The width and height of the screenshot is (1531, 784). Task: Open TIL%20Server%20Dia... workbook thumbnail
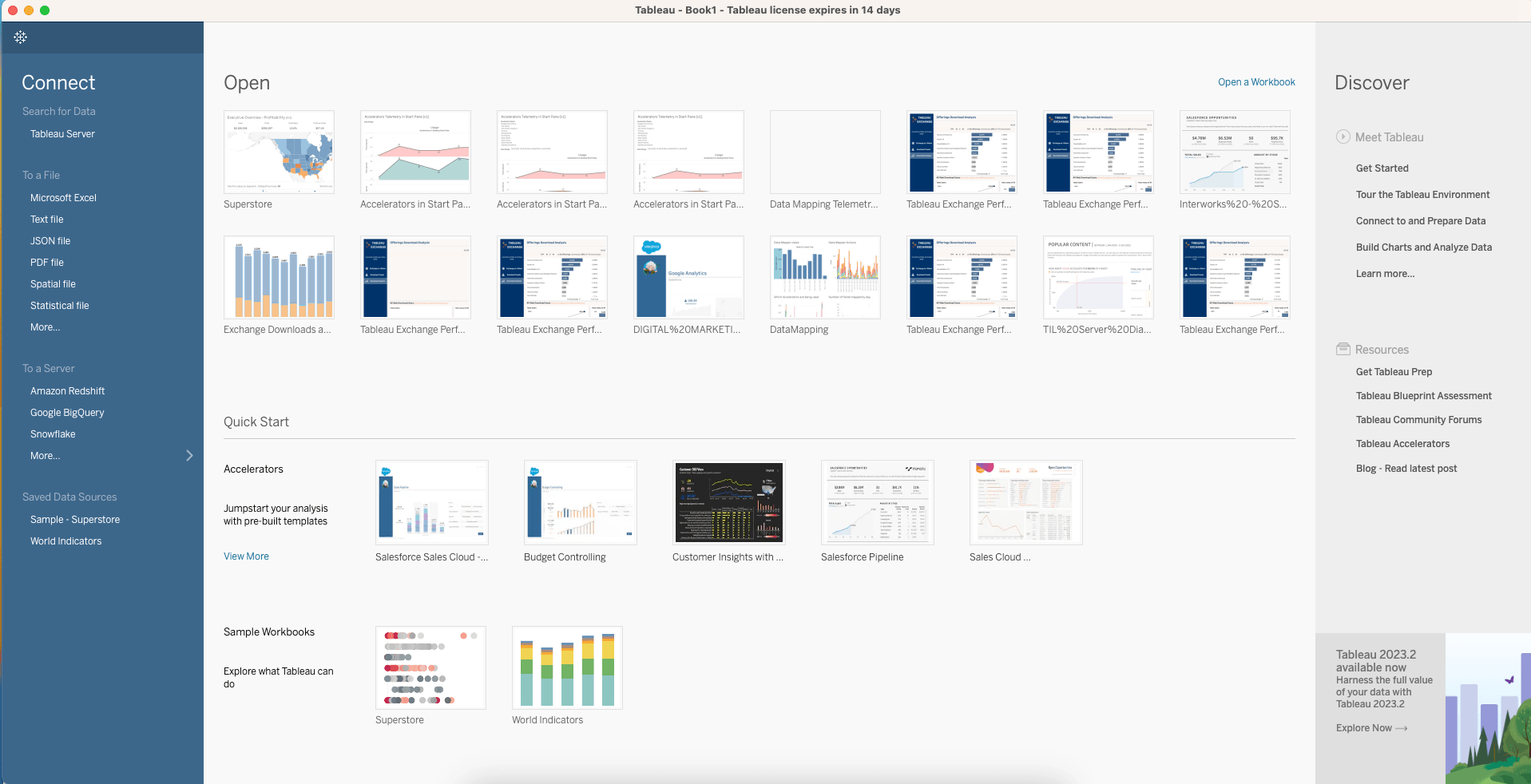[1098, 277]
